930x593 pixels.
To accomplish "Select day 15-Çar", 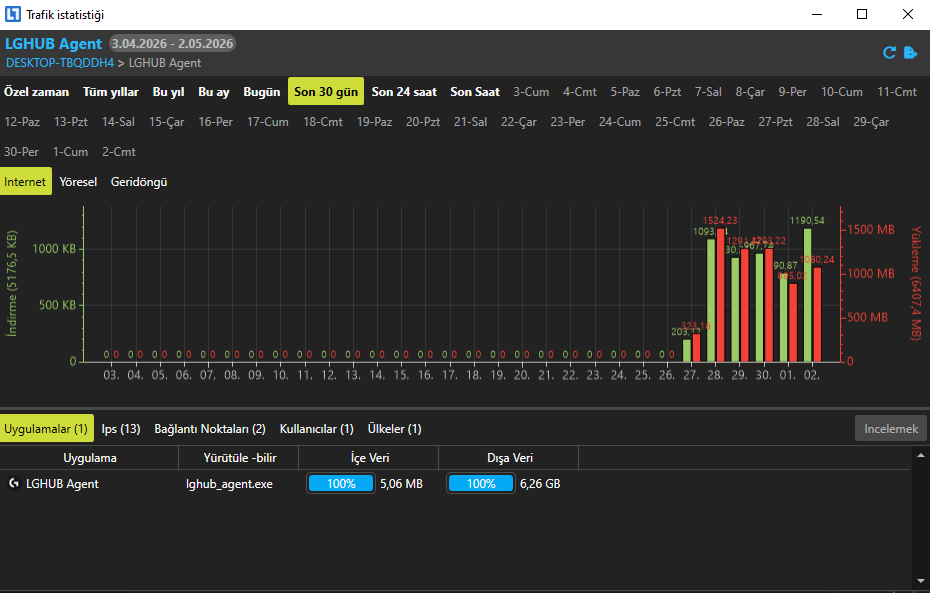I will tap(167, 122).
